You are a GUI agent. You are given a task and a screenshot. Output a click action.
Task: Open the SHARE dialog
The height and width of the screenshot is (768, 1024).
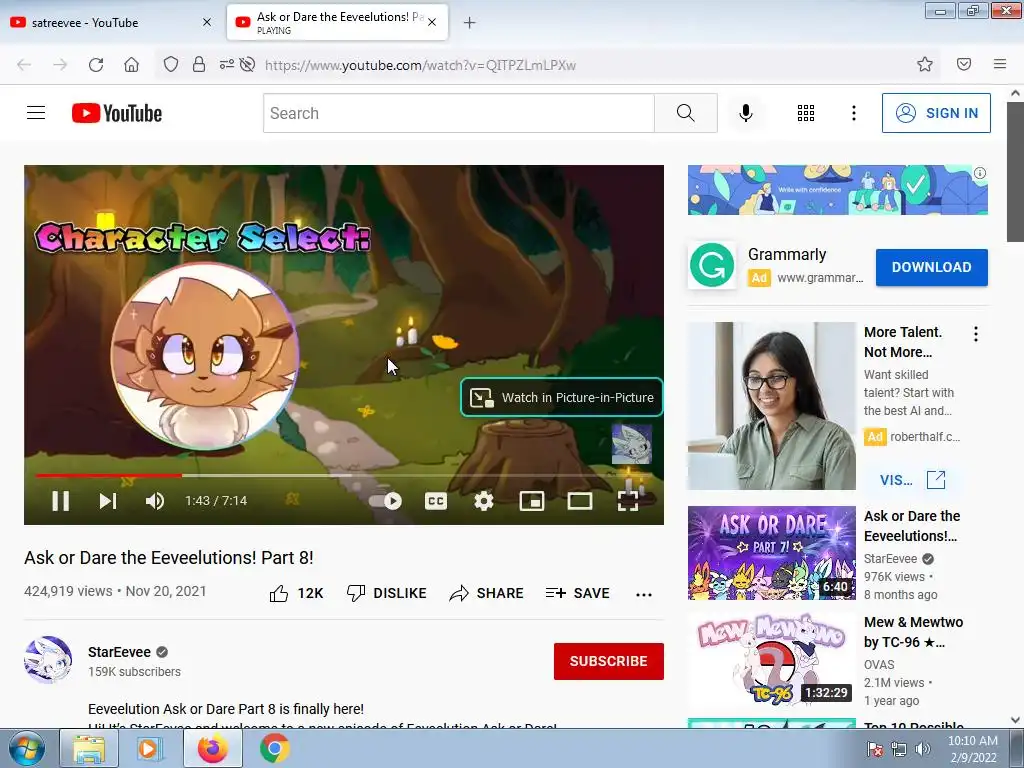click(487, 593)
